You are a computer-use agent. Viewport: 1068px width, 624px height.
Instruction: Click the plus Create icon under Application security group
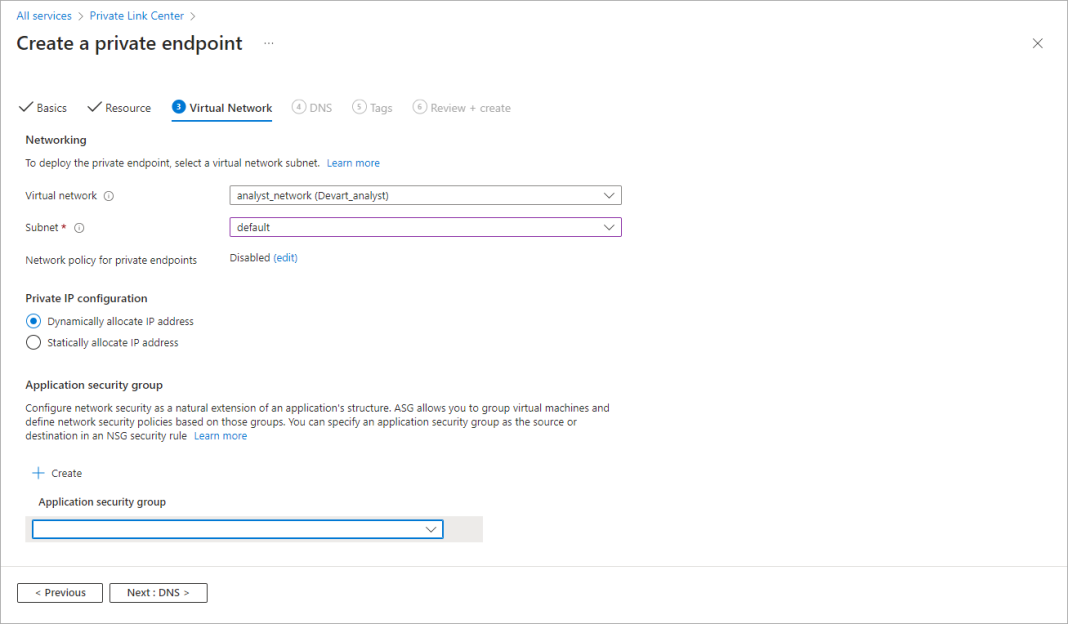click(x=37, y=473)
